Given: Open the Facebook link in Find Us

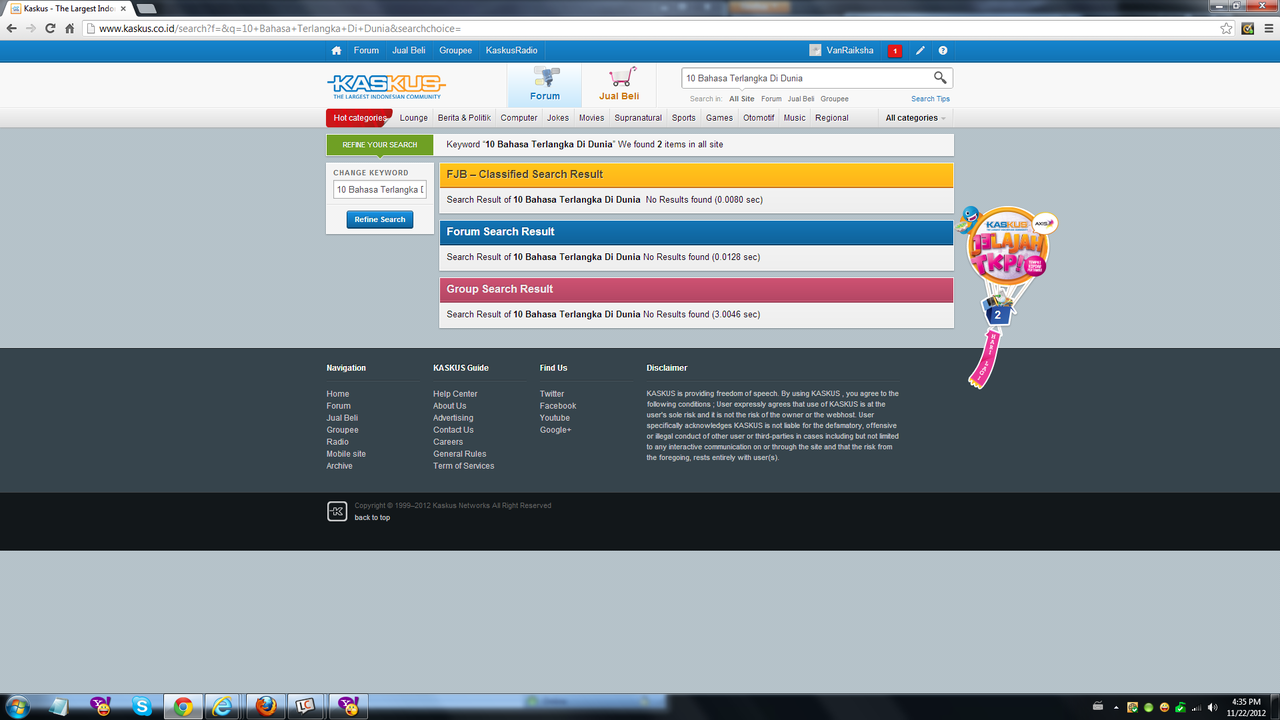Looking at the screenshot, I should pyautogui.click(x=558, y=406).
